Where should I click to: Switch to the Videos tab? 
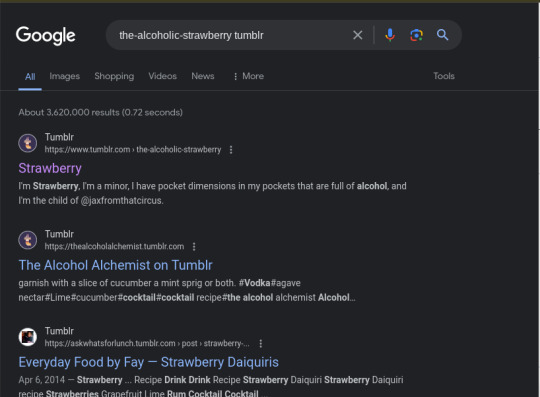[163, 76]
